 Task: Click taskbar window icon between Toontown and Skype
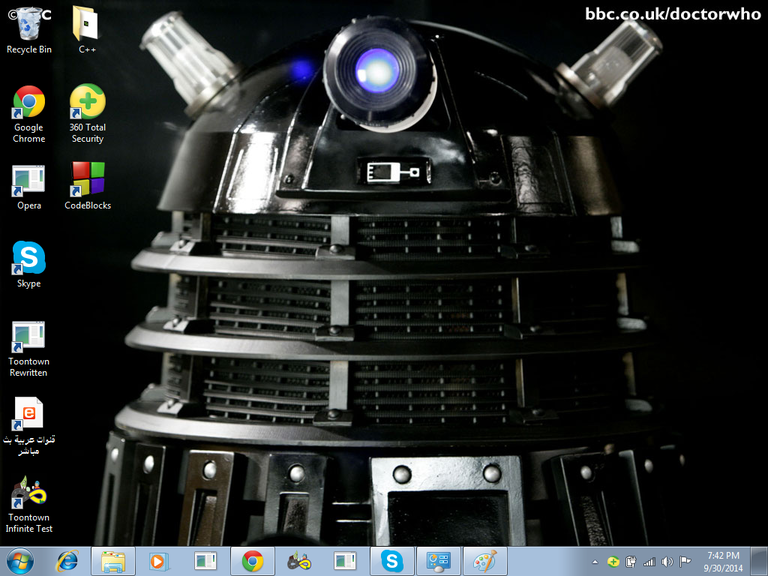click(x=345, y=561)
